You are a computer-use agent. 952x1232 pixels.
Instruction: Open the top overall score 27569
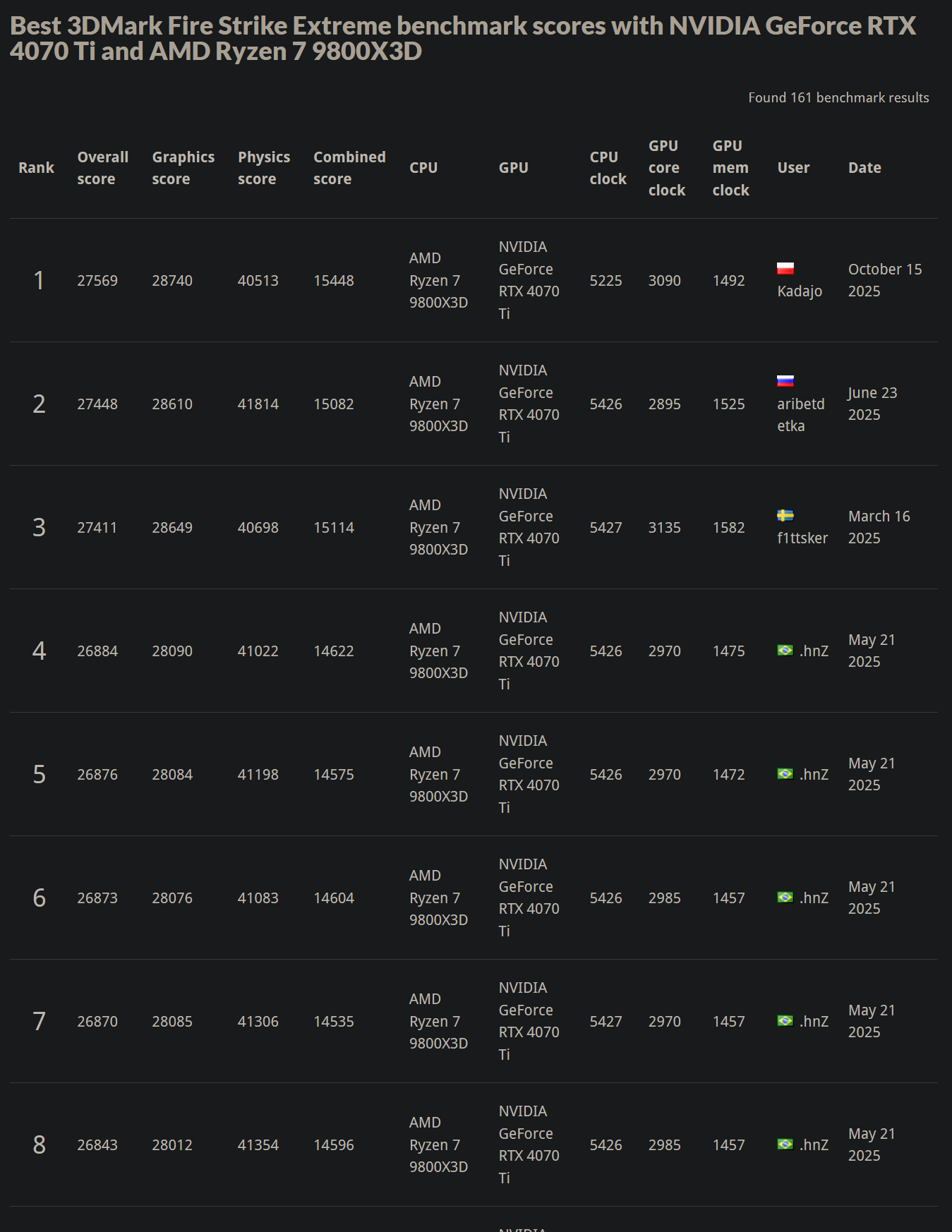[x=97, y=281]
